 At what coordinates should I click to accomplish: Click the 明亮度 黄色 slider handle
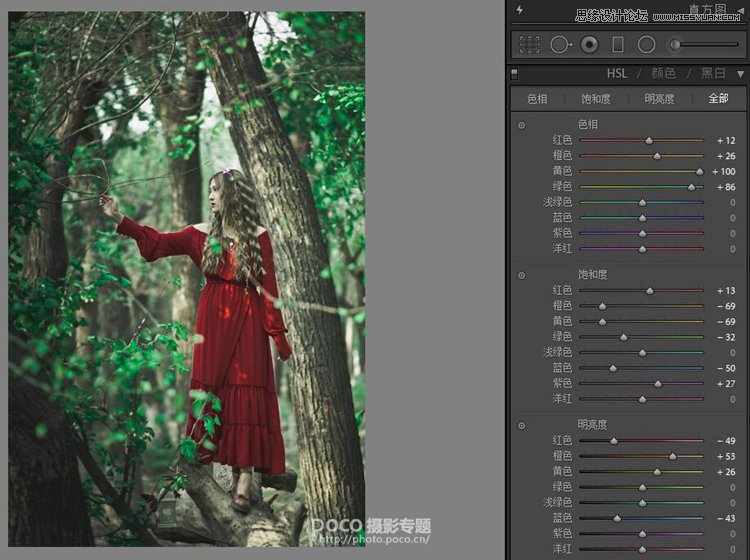[x=657, y=472]
